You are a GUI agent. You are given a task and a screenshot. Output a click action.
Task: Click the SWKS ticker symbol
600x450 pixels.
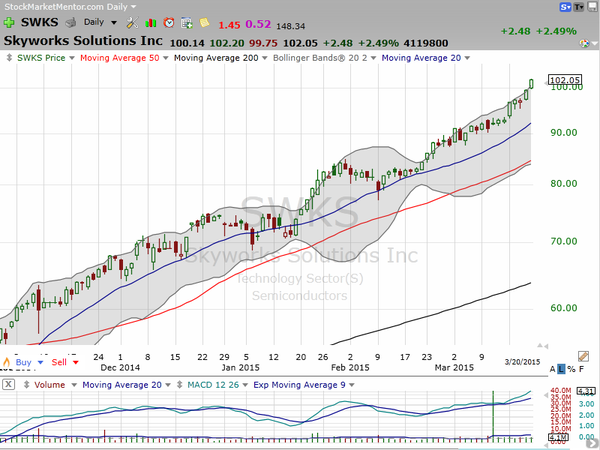click(39, 22)
